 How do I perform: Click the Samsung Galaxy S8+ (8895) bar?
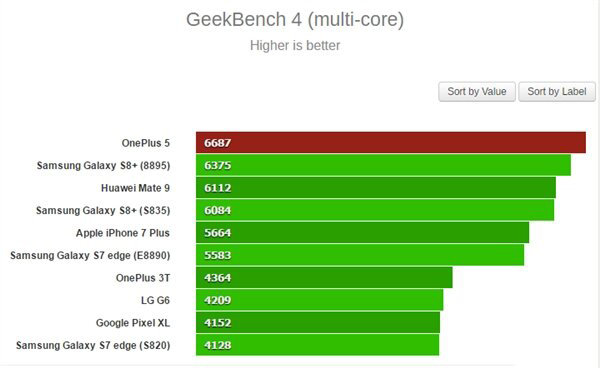(x=383, y=165)
